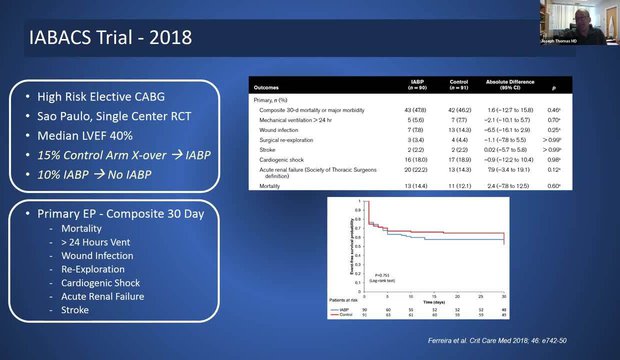Select the Acute Renal Failure sub-item

pyautogui.click(x=102, y=296)
